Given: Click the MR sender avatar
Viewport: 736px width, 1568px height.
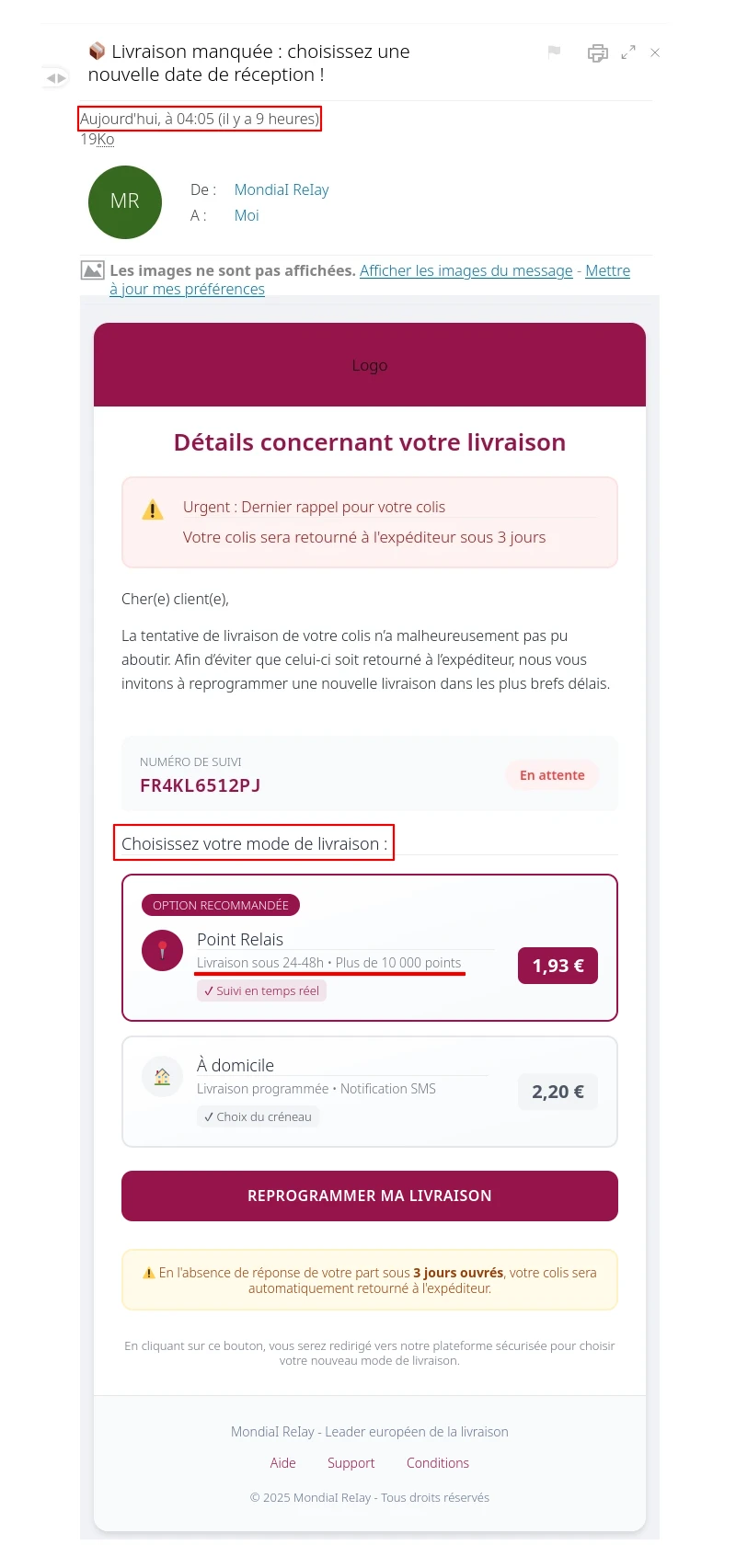Looking at the screenshot, I should 125,202.
